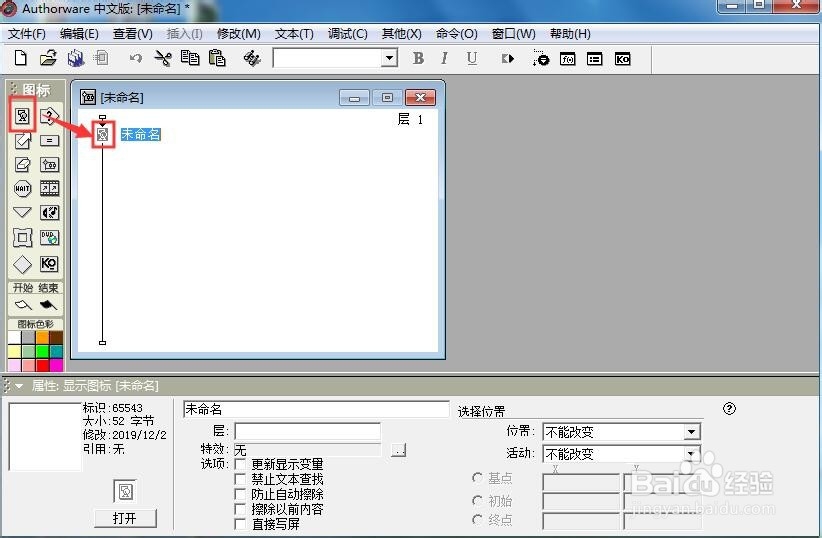
Task: Open the 调试(C) menu
Action: 348,34
